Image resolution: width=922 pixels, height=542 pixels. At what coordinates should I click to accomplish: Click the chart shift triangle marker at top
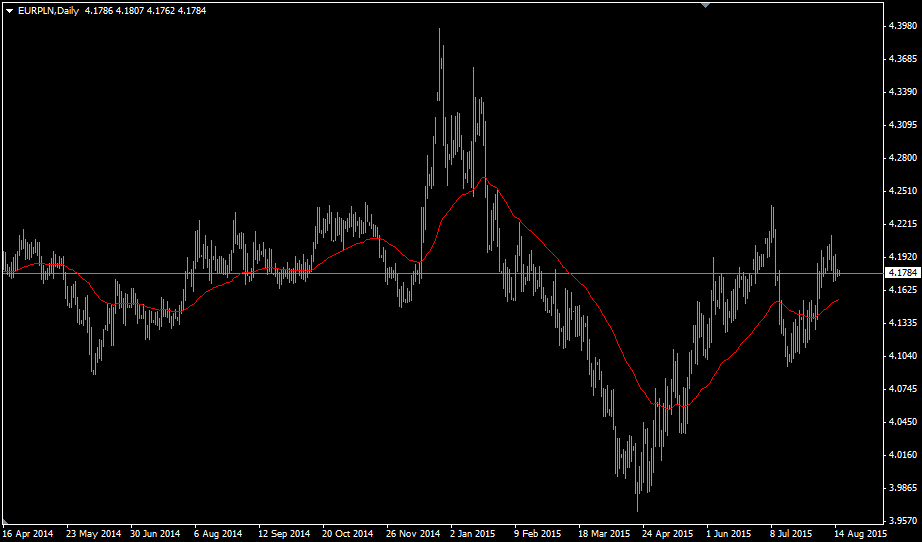point(706,5)
